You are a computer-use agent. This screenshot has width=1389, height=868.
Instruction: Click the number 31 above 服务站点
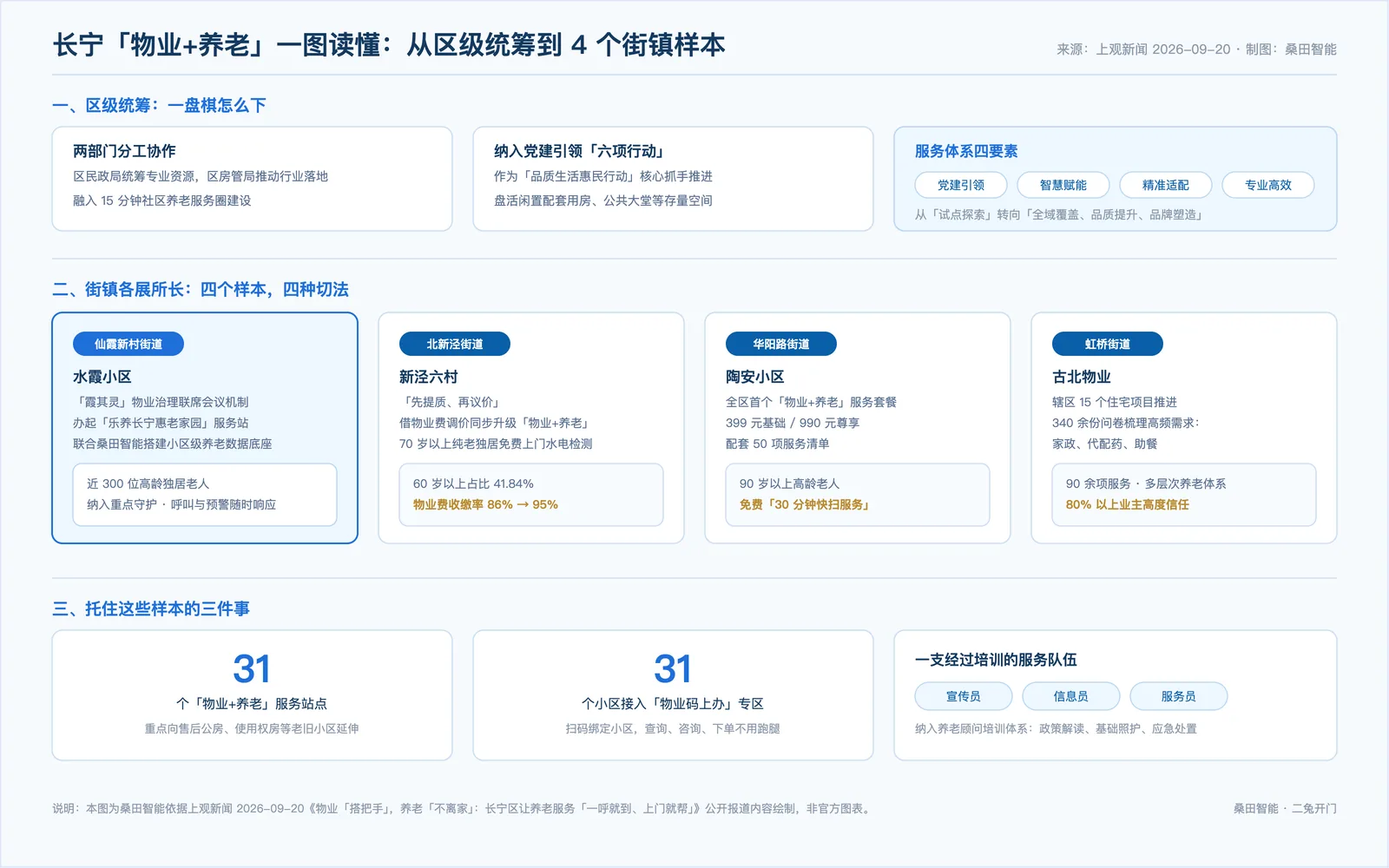click(x=252, y=669)
